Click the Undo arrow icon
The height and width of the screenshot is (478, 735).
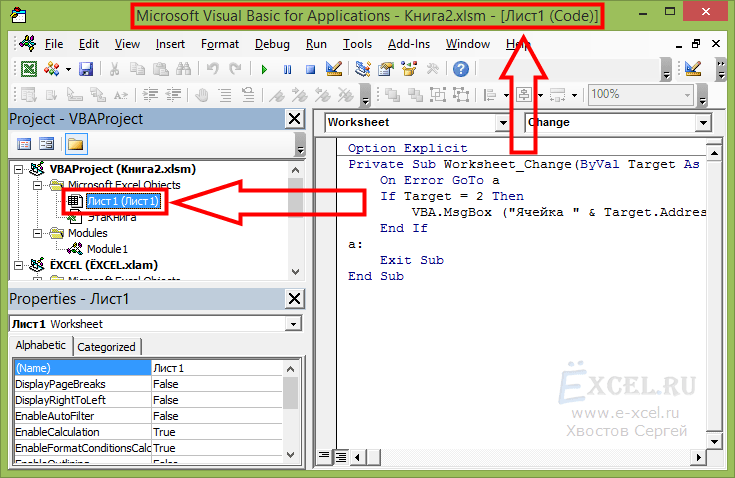click(212, 69)
